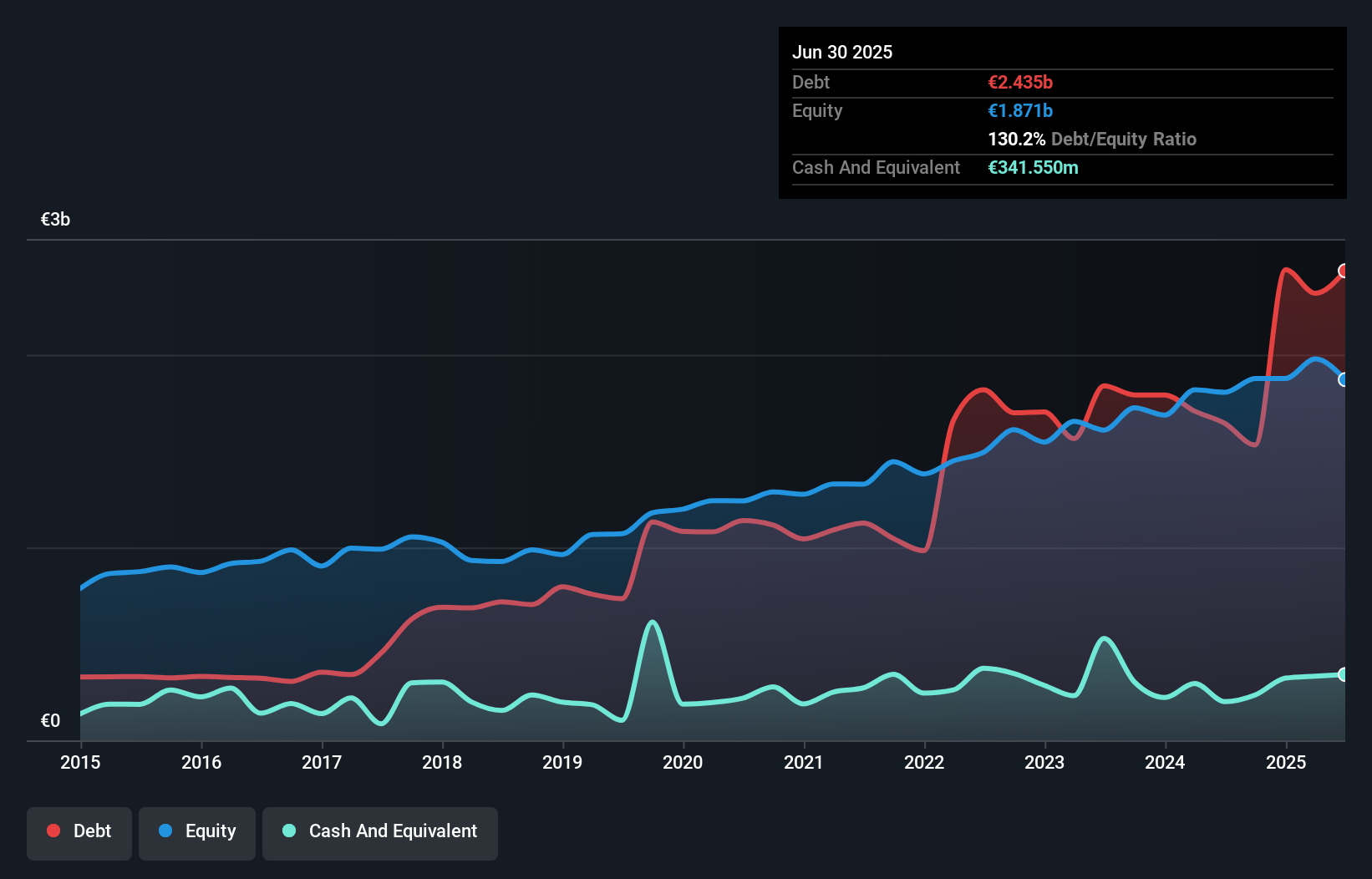Expand the Jun 30 2025 tooltip panel
1372x879 pixels.
[x=843, y=52]
